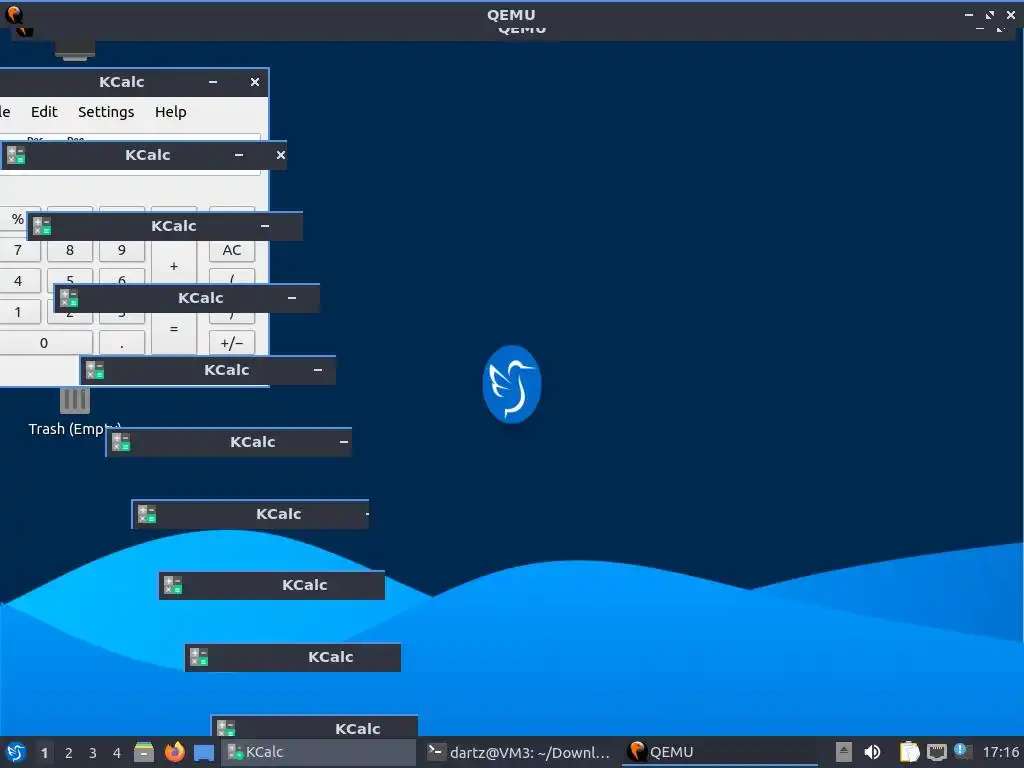Click the show desktop icon in the panel
This screenshot has height=768, width=1024.
tap(204, 752)
